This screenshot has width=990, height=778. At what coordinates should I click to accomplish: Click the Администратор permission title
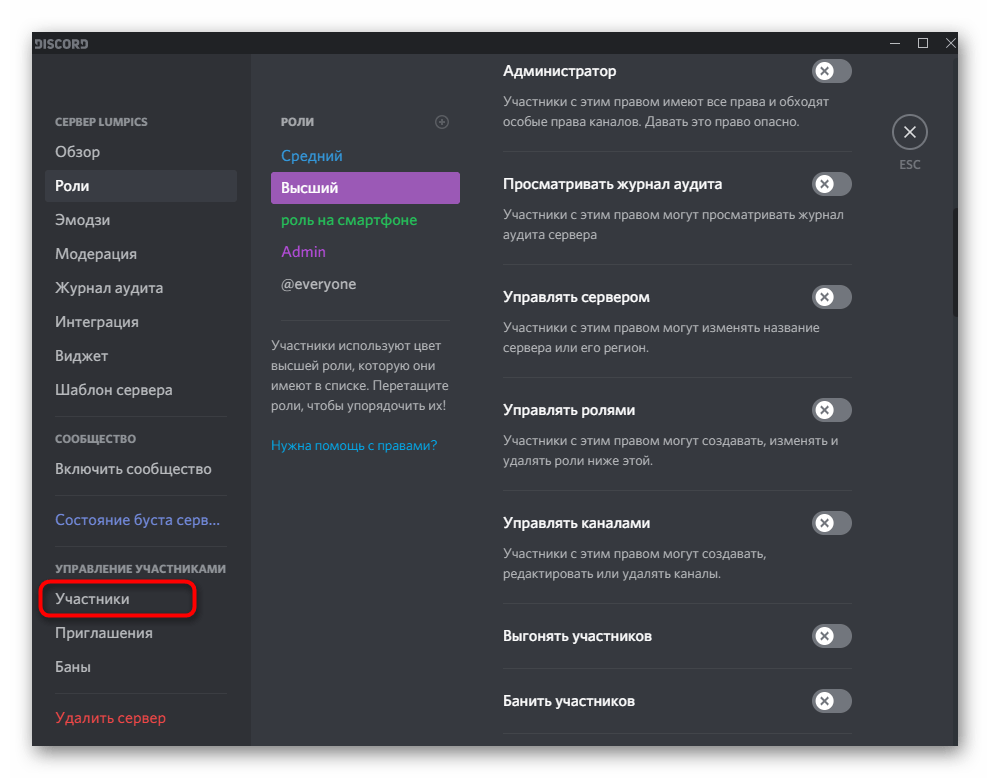pyautogui.click(x=559, y=71)
